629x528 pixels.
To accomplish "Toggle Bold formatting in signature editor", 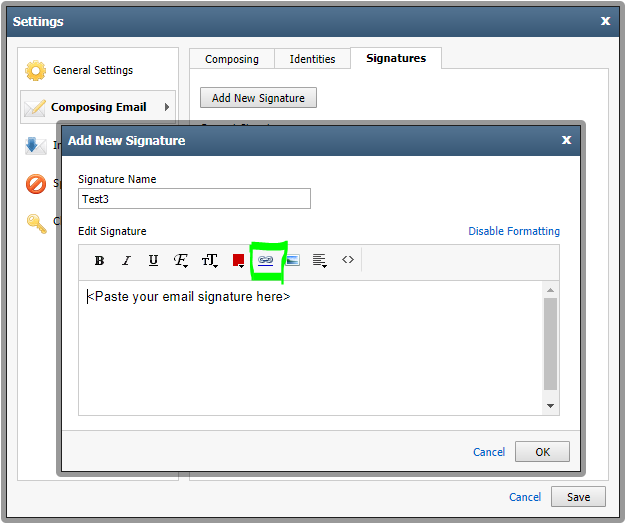I will [x=99, y=262].
